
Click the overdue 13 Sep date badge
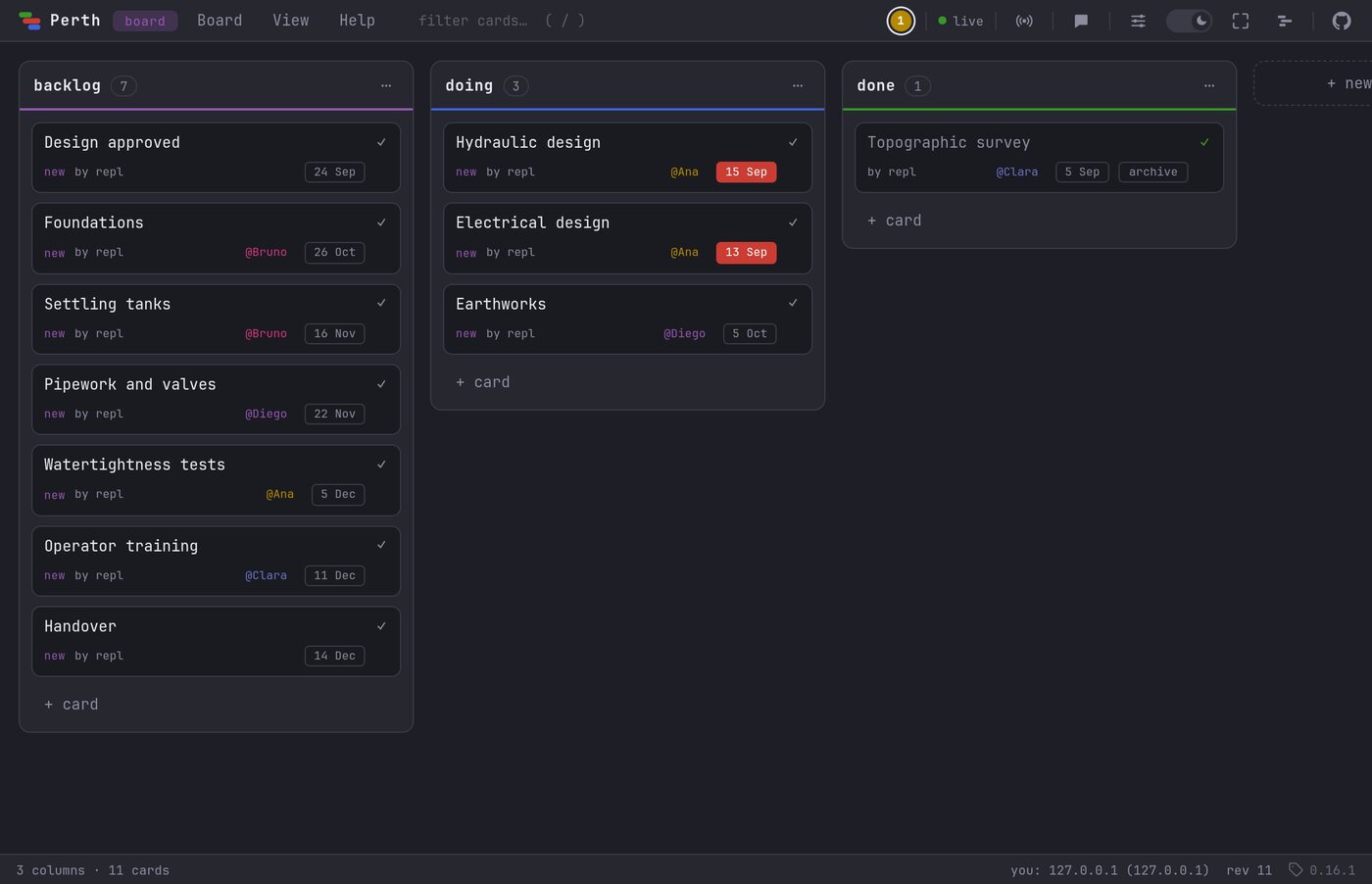coord(746,252)
